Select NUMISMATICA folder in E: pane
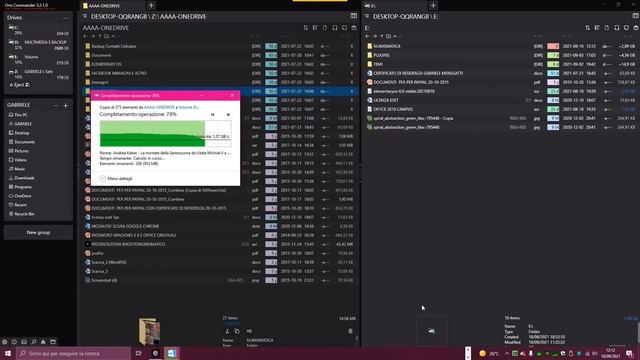 click(x=502, y=46)
